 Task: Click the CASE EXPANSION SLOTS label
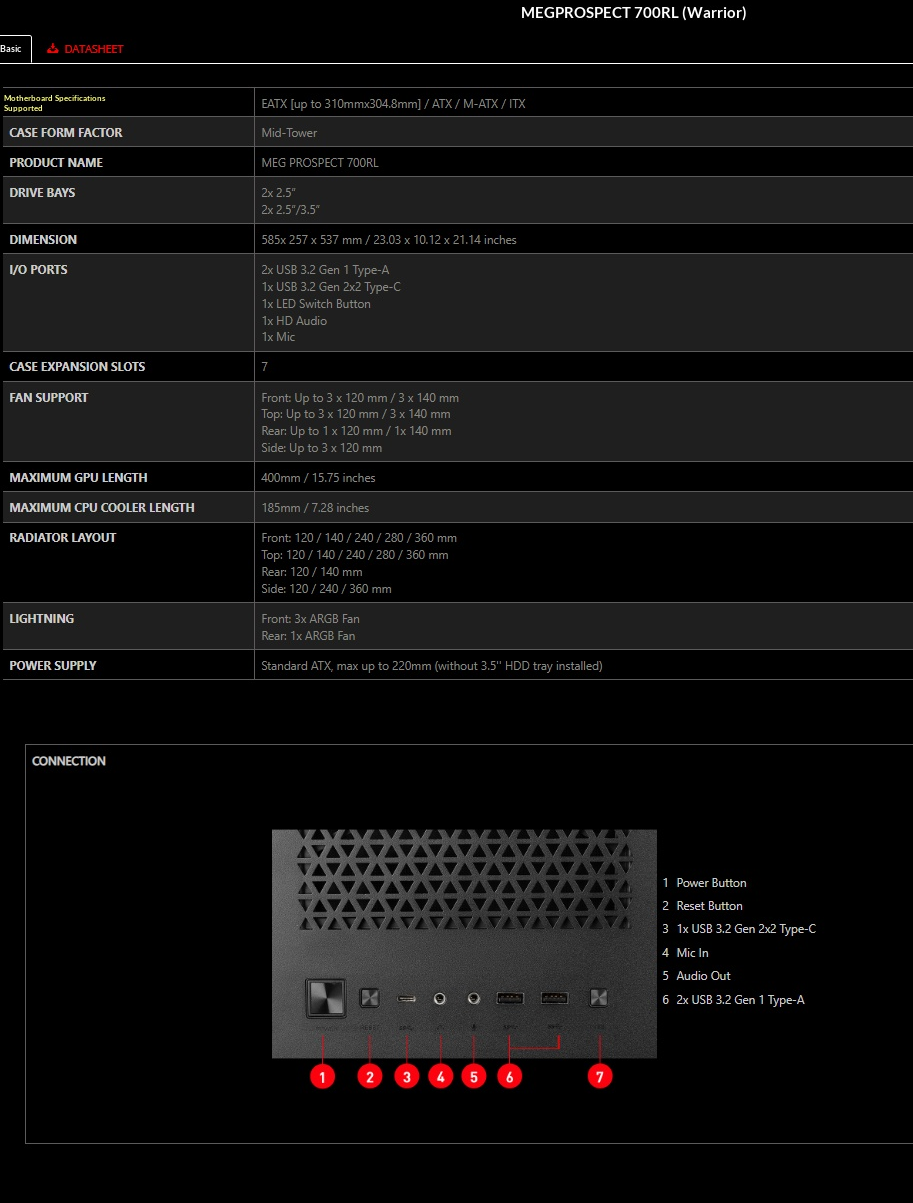[77, 367]
